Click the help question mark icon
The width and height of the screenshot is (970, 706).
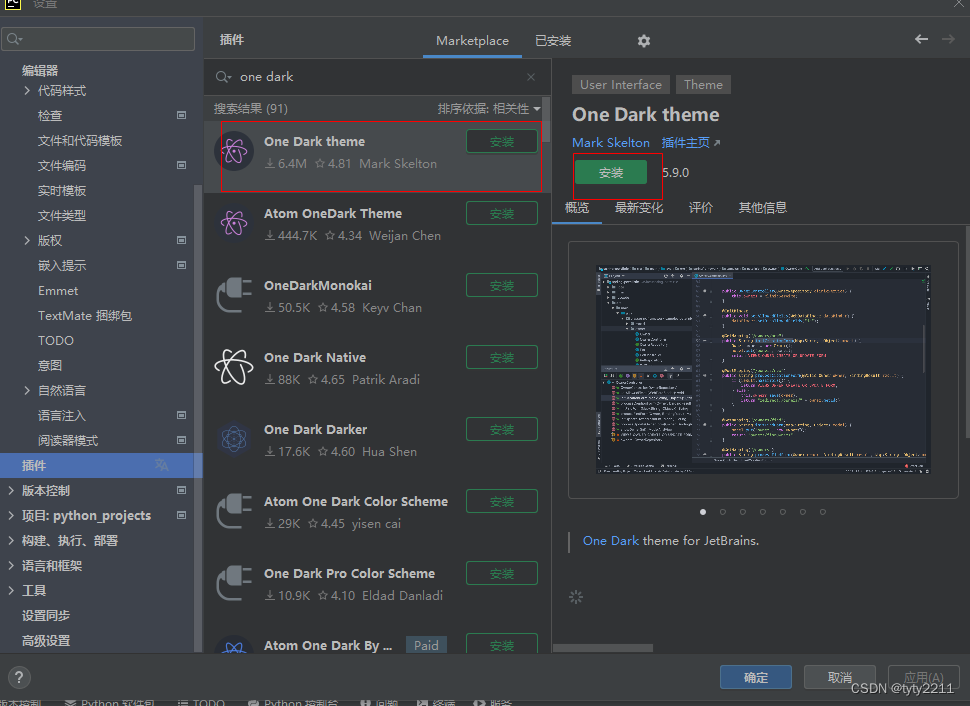click(x=19, y=678)
